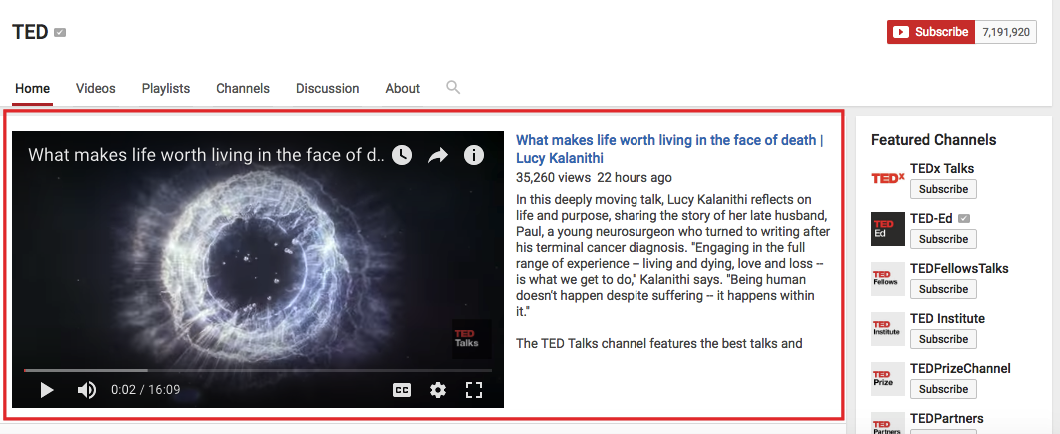1060x434 pixels.
Task: Enter fullscreen mode on the video
Action: 474,390
